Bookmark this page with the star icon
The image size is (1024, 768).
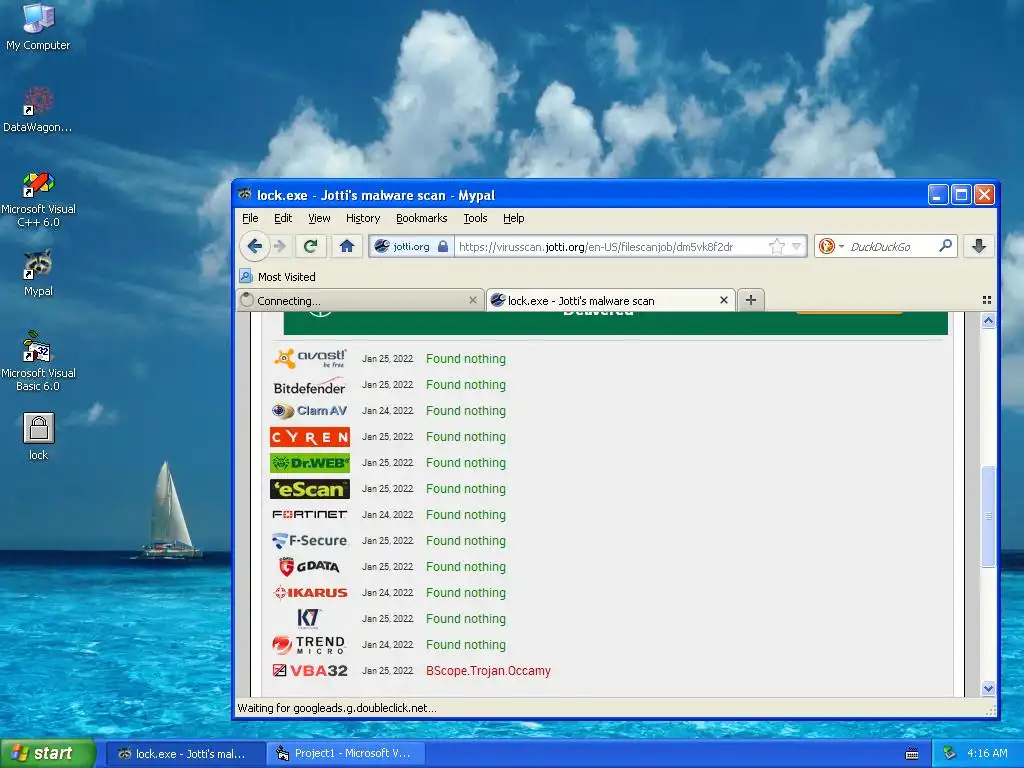pyautogui.click(x=776, y=246)
